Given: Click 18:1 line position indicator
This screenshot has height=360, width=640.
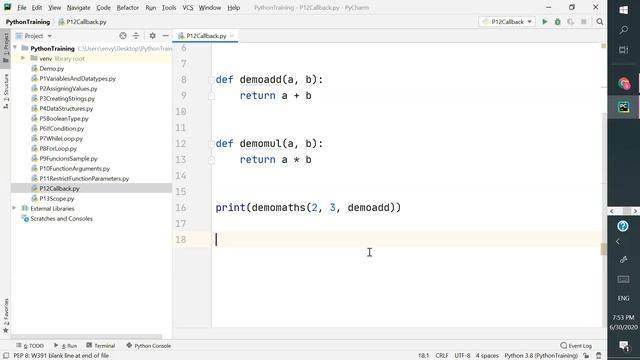Looking at the screenshot, I should pyautogui.click(x=423, y=356).
